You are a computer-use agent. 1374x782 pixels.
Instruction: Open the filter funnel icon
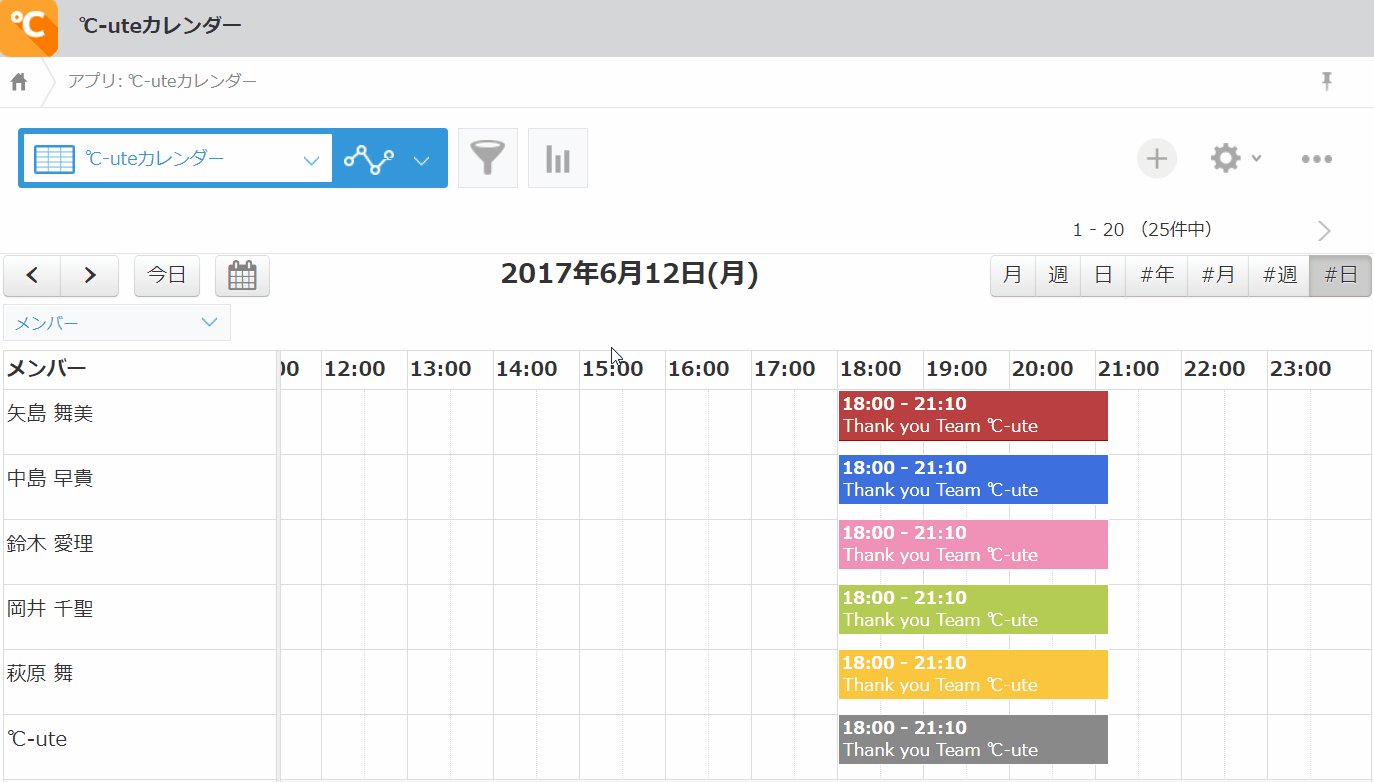[488, 158]
